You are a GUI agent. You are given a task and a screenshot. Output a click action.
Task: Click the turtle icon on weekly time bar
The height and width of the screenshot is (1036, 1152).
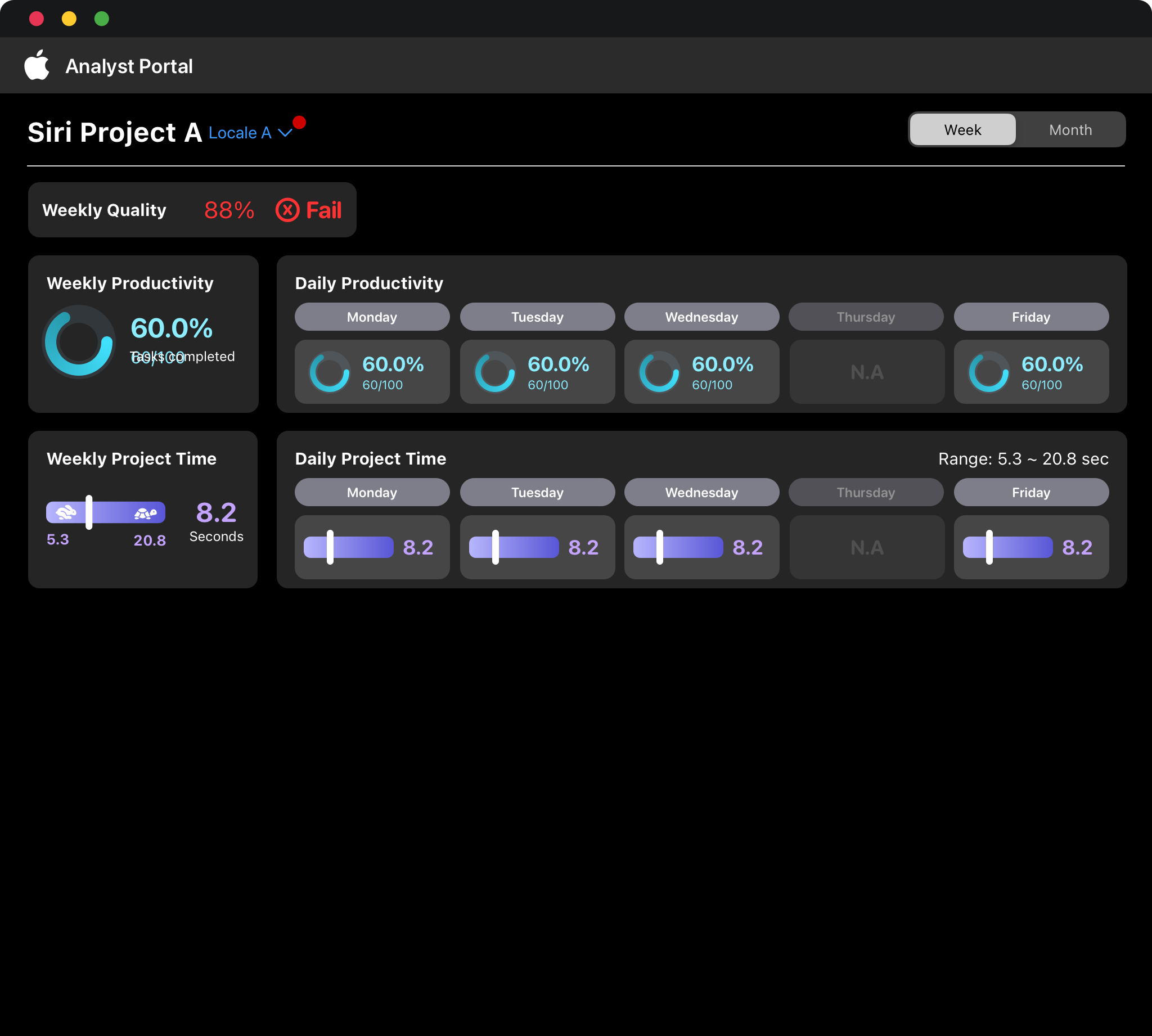coord(146,514)
